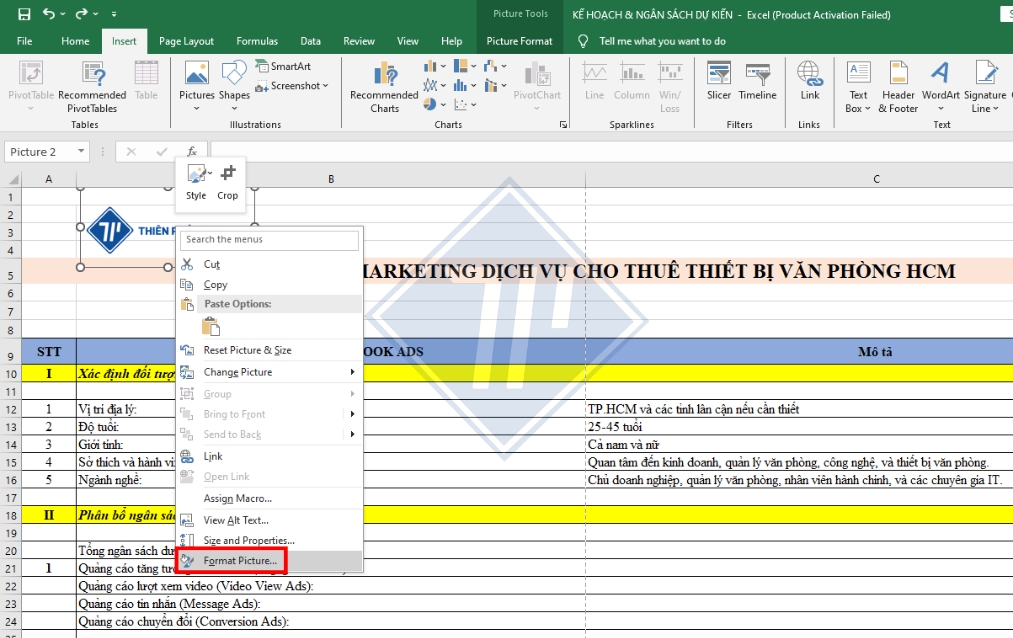Select Copy in the context menu
This screenshot has height=638, width=1013.
point(213,283)
